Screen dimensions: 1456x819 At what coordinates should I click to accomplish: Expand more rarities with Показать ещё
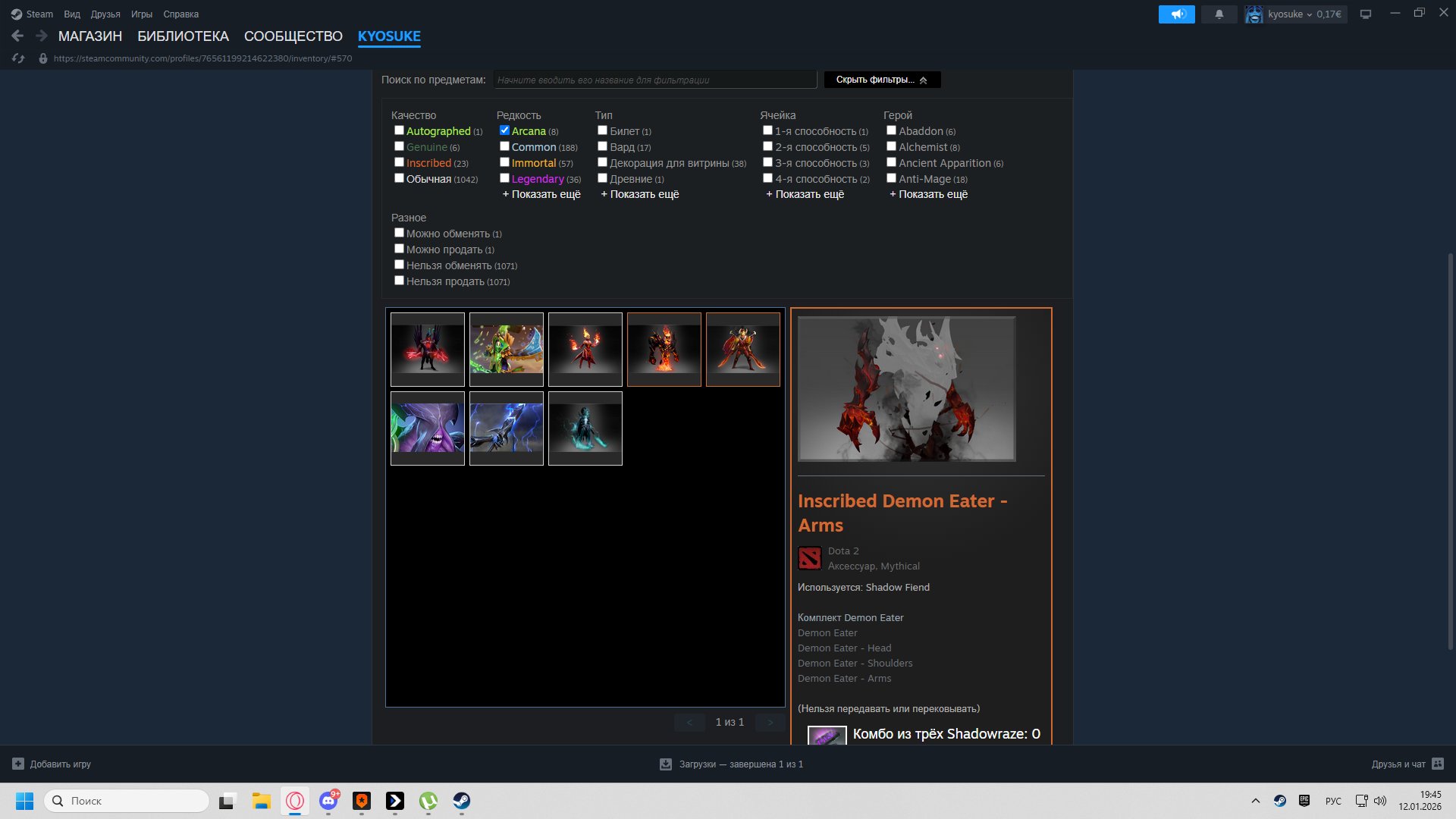click(541, 194)
